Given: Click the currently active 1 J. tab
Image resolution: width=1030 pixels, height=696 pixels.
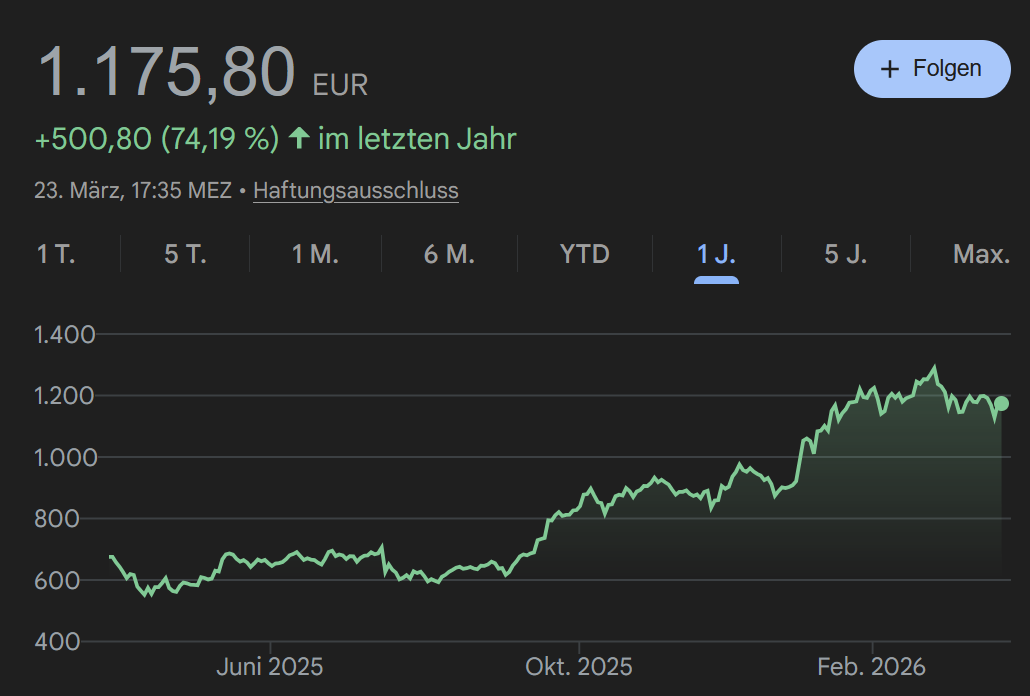Looking at the screenshot, I should coord(714,254).
